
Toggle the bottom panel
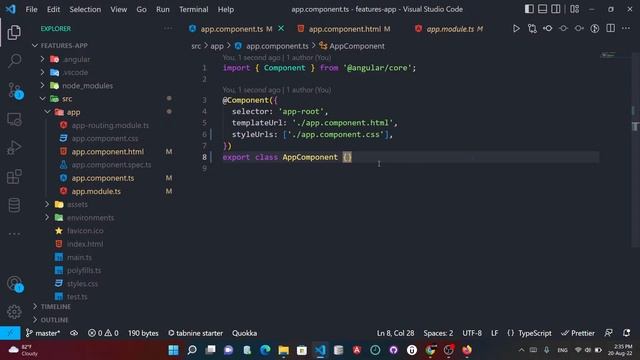542,9
